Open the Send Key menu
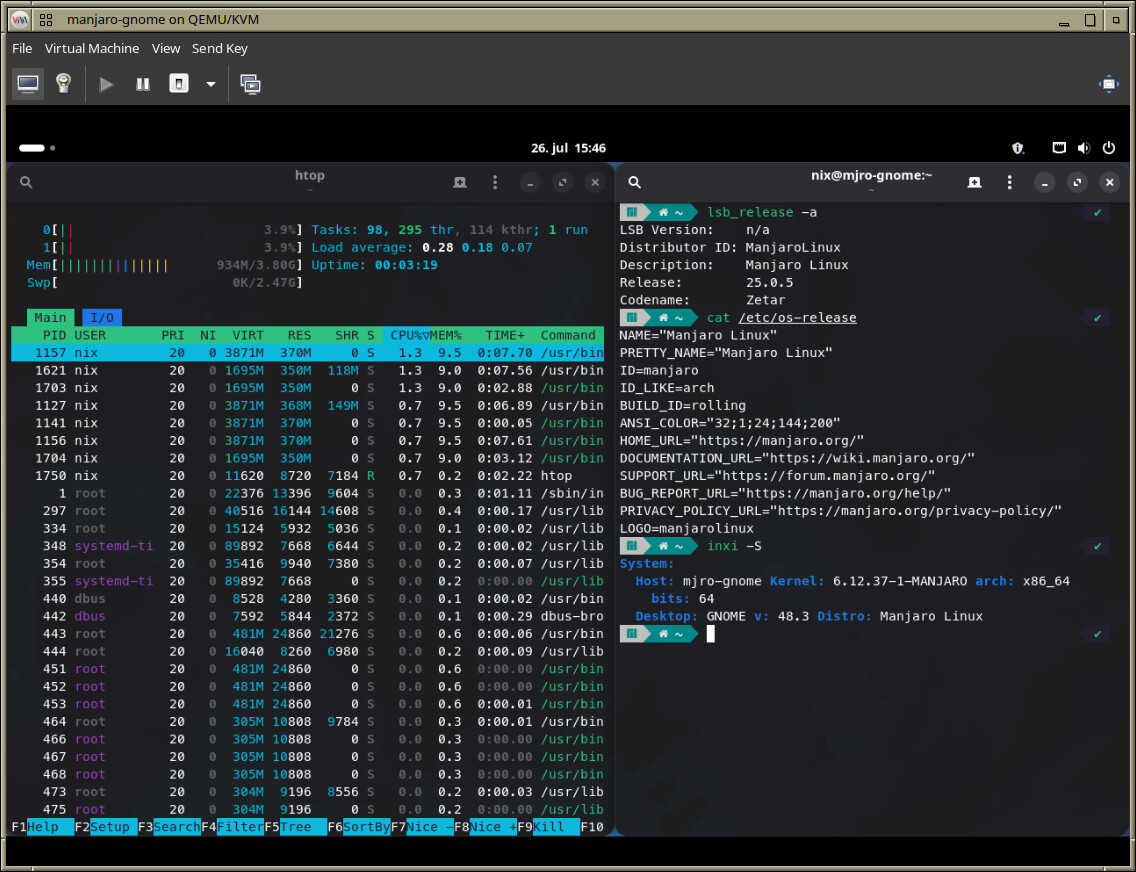 pyautogui.click(x=220, y=49)
